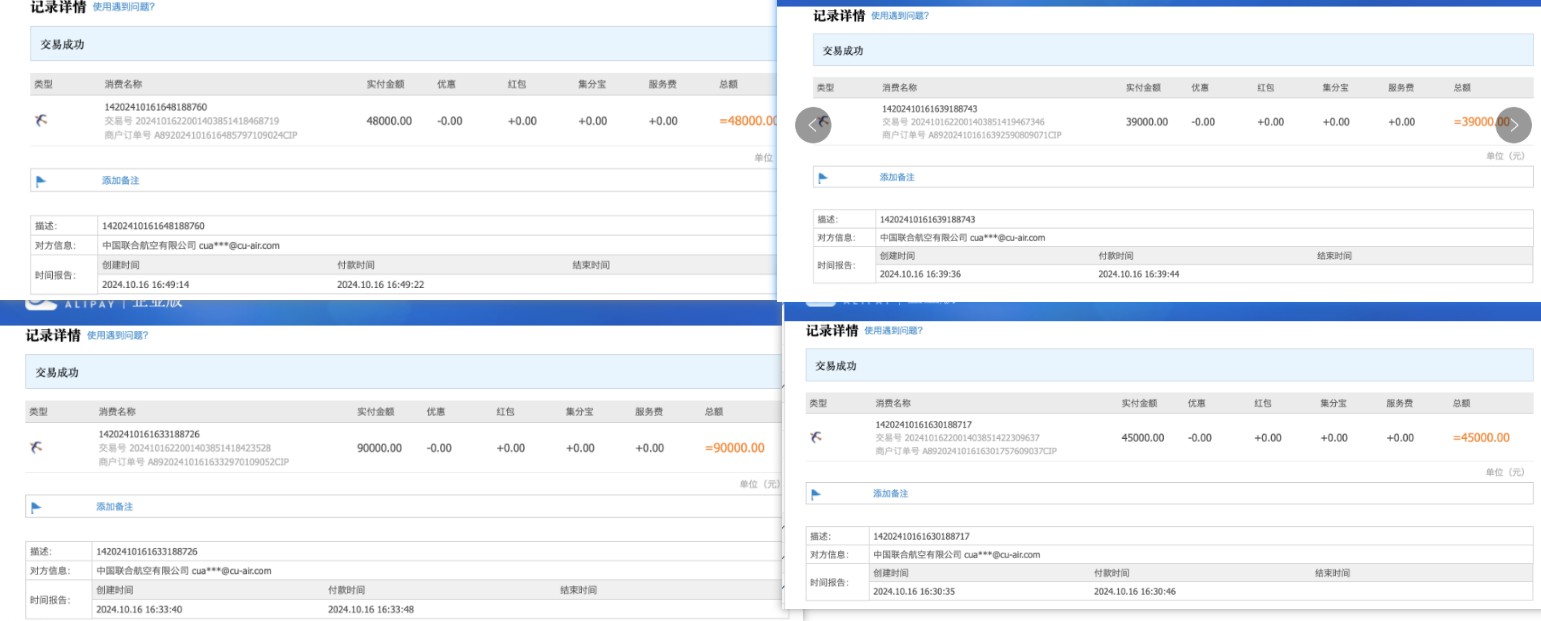The image size is (1541, 621).
Task: Click the flag icon in the 90000.00 record
Action: click(x=36, y=507)
